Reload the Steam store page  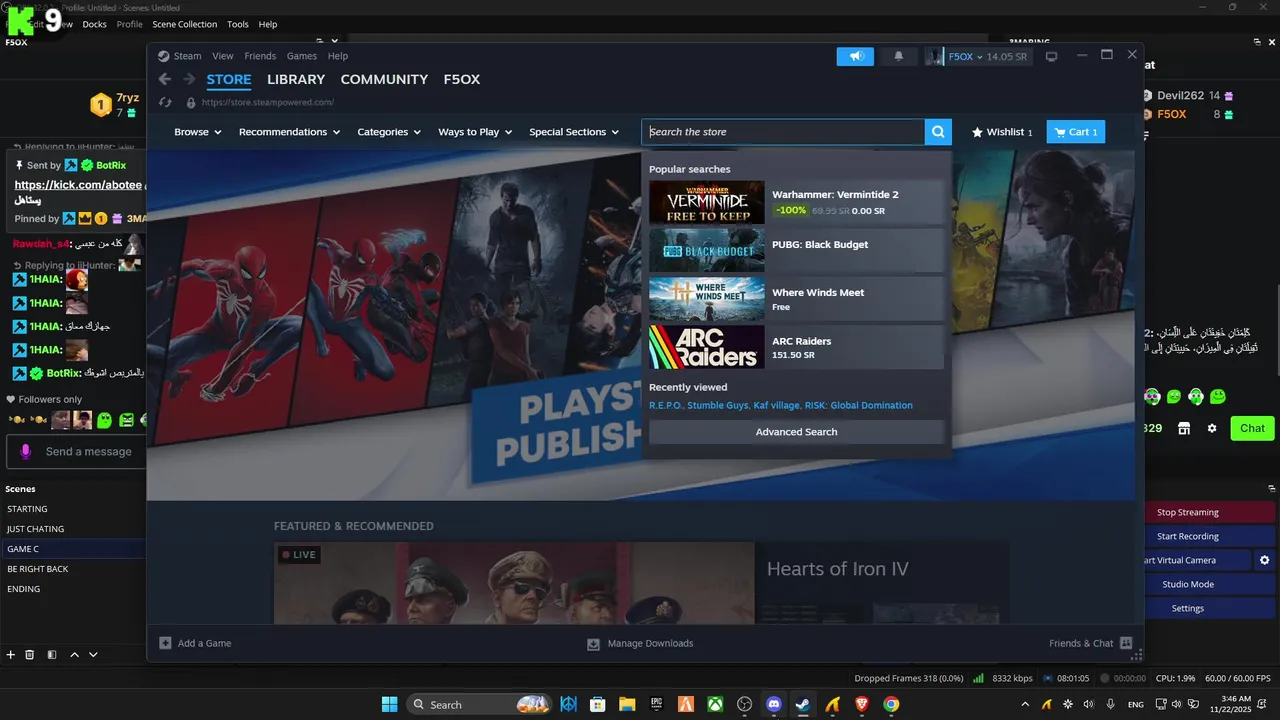tap(165, 102)
